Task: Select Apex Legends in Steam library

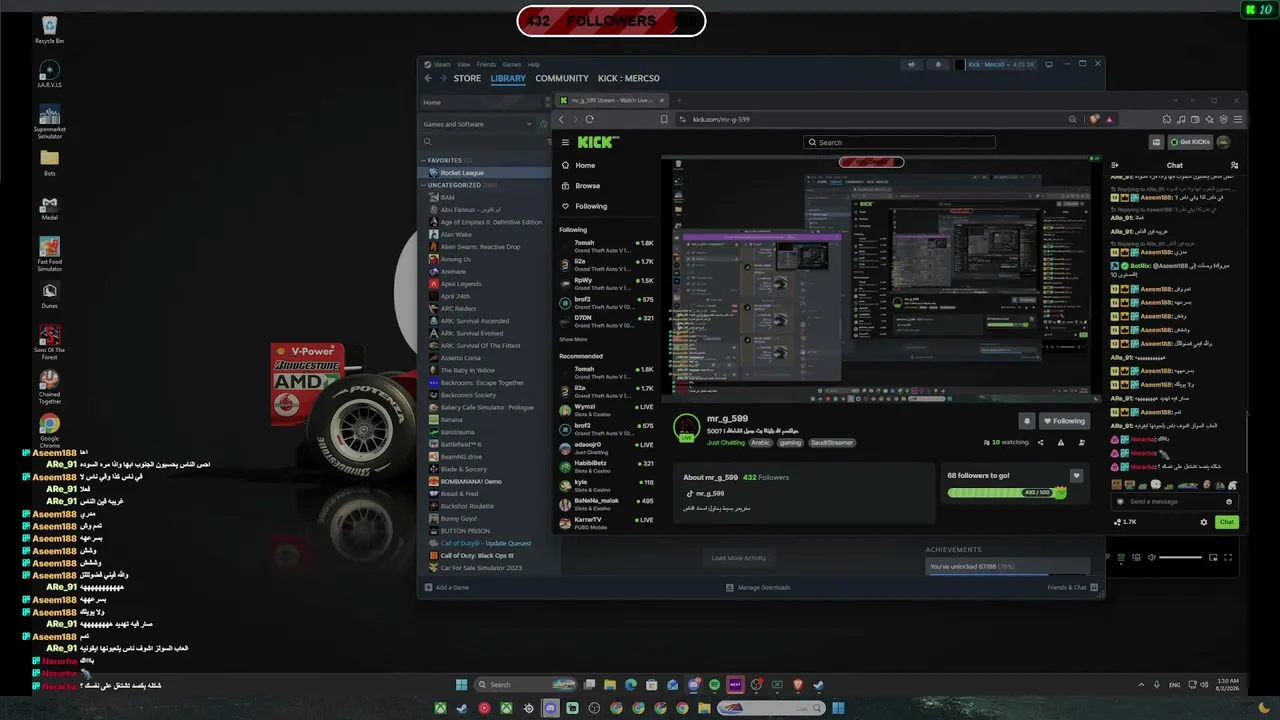Action: pyautogui.click(x=461, y=284)
